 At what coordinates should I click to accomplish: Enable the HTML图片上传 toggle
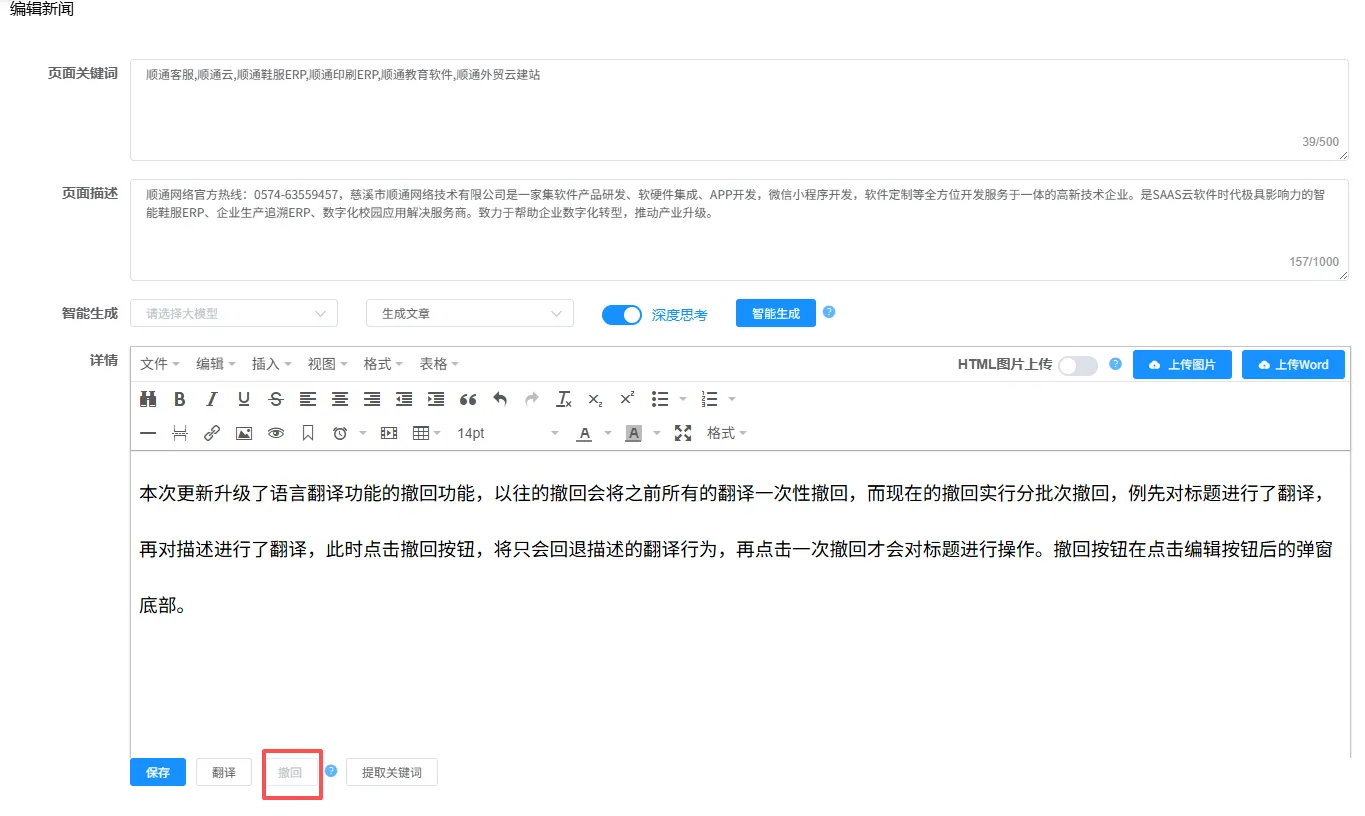tap(1077, 365)
